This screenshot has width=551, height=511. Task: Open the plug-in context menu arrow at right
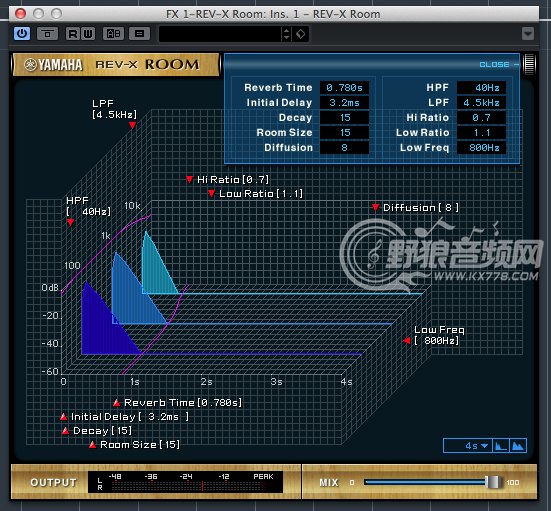[x=527, y=34]
